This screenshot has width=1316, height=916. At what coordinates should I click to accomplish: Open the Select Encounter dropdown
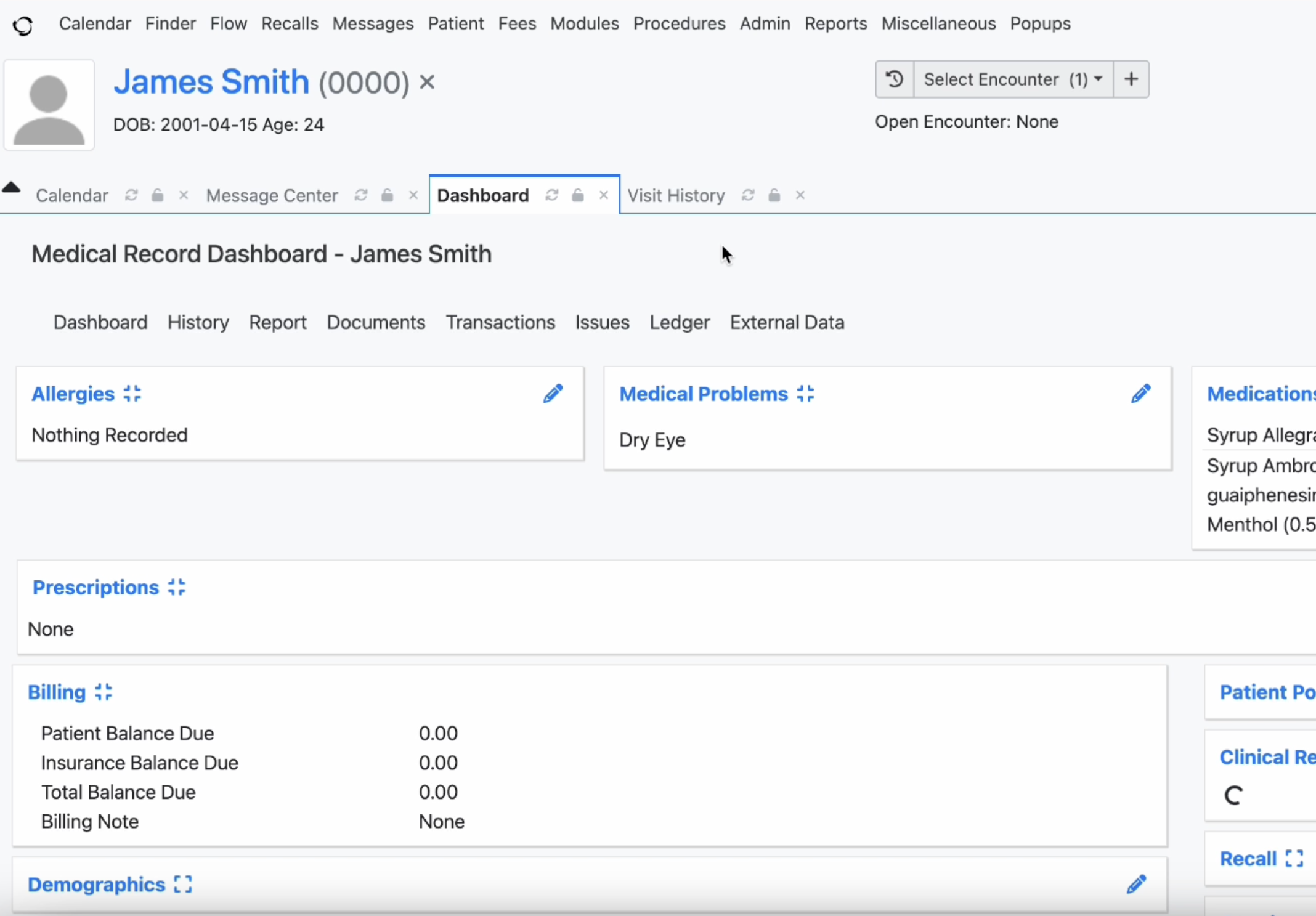(x=1013, y=79)
